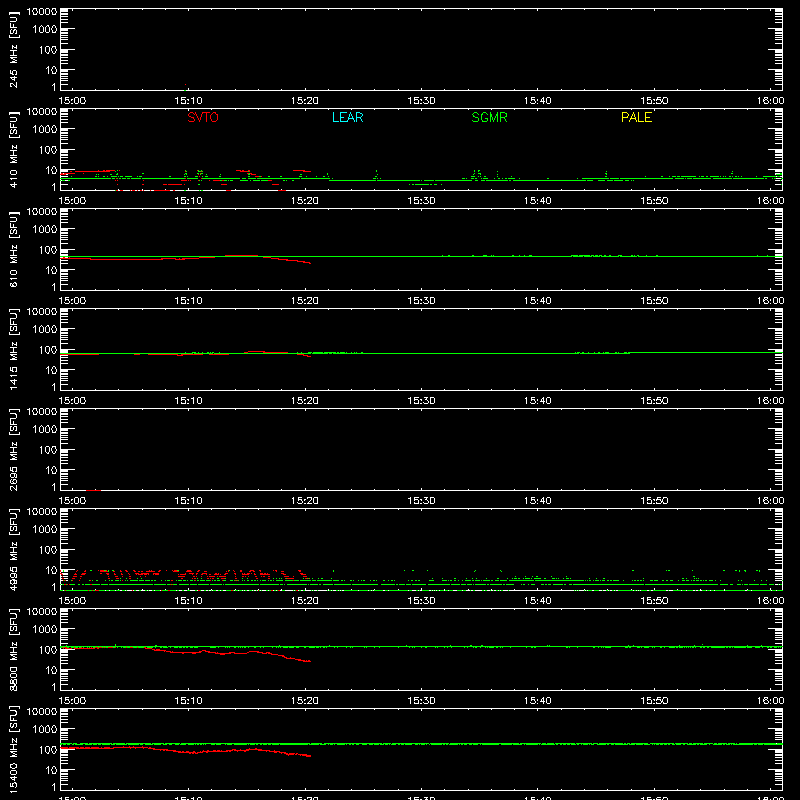Click the 10000 tick label on 245 MHz axis
The image size is (800, 800).
tap(42, 12)
